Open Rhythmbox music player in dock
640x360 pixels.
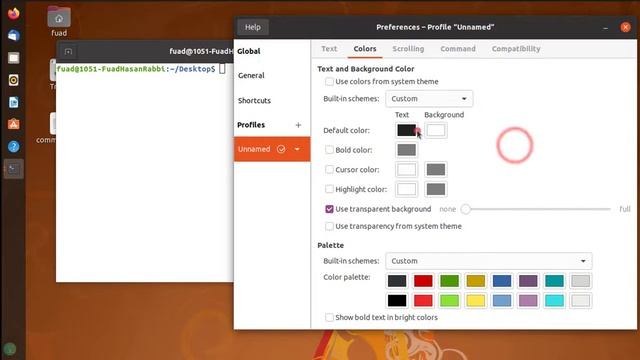coord(13,80)
